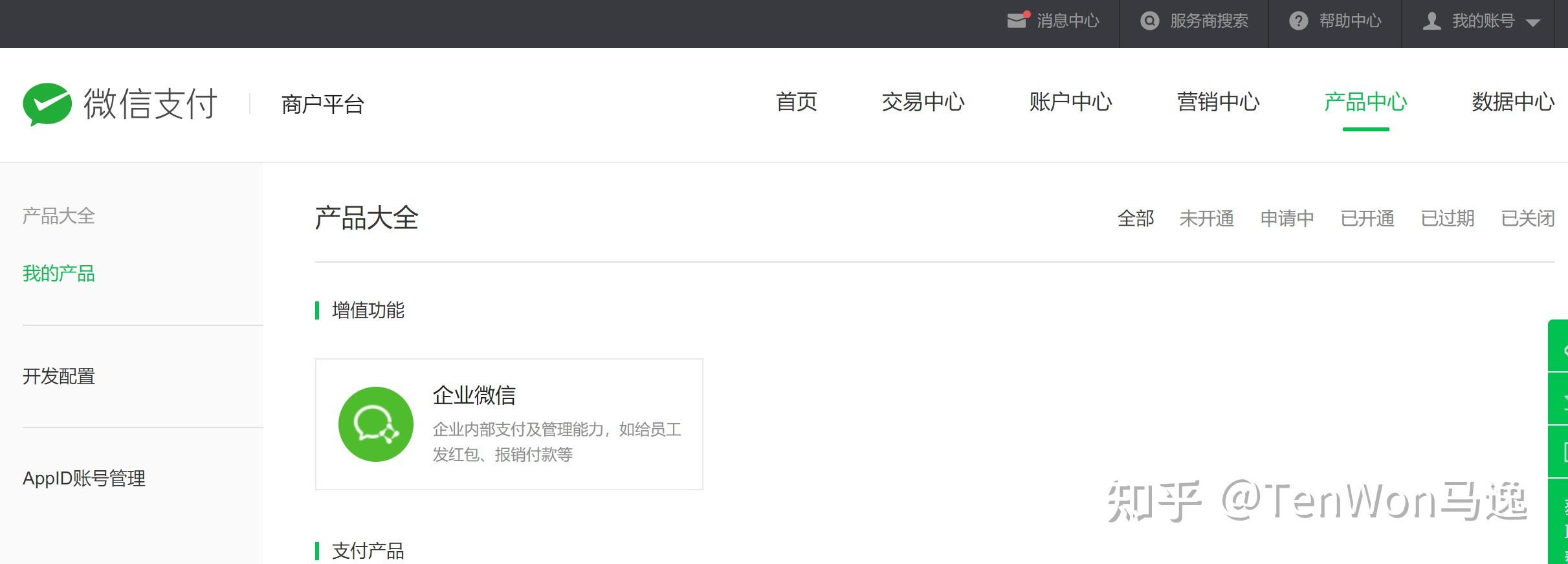Click 消息中心 link in top bar
1568x564 pixels.
[1068, 21]
